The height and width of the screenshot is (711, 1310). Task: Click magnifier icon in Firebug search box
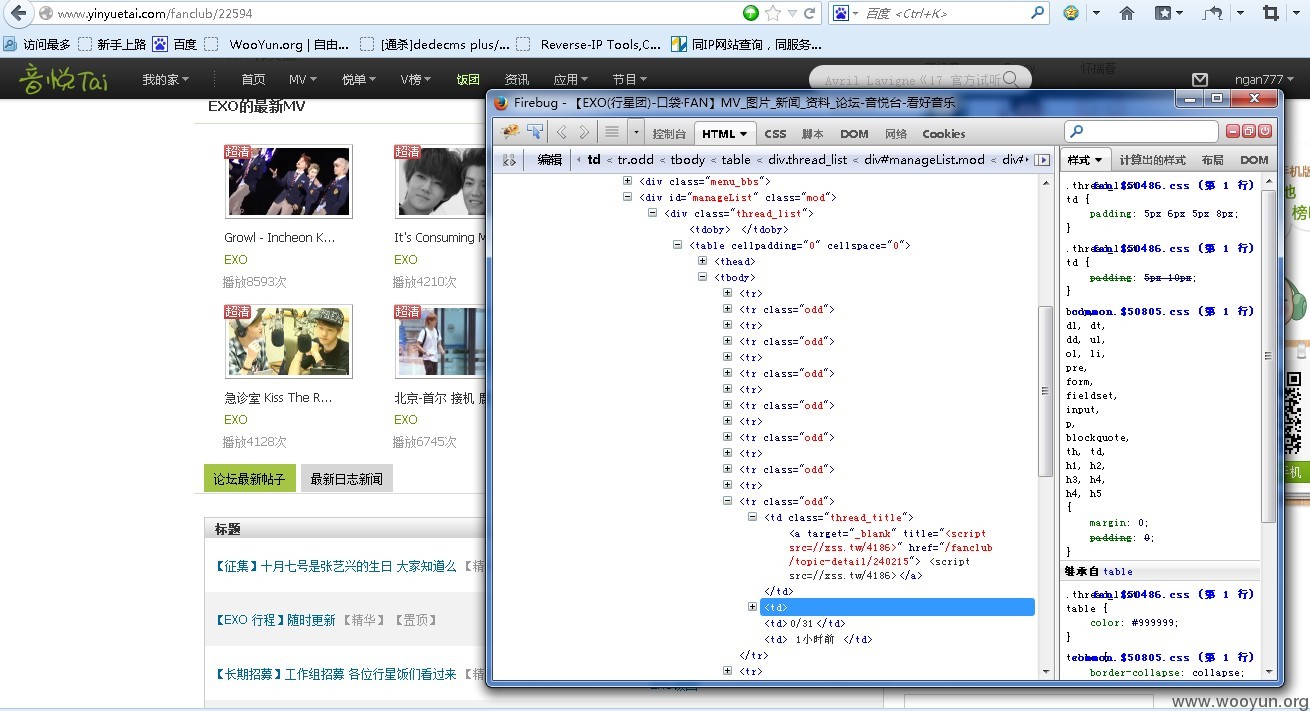[1076, 131]
